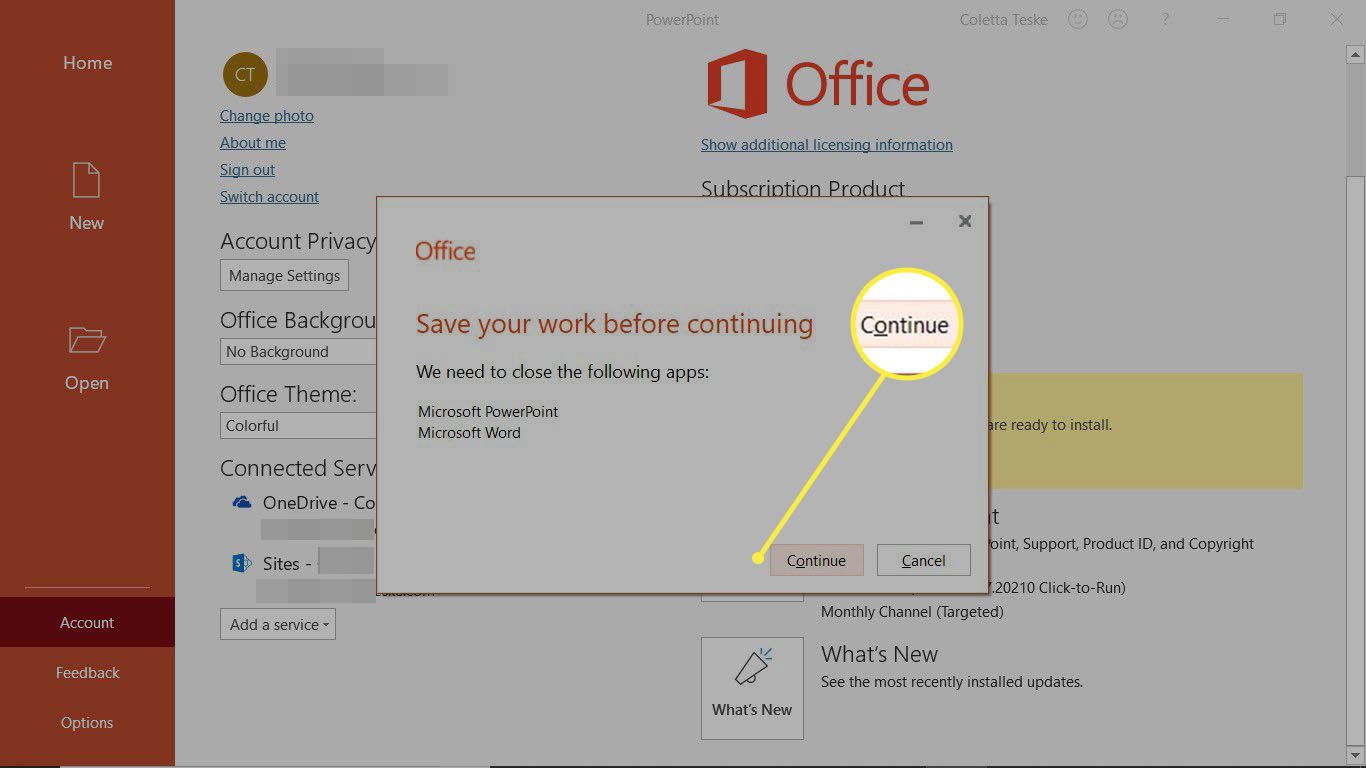Click Continue in the Office dialog
This screenshot has height=768, width=1366.
[x=816, y=560]
